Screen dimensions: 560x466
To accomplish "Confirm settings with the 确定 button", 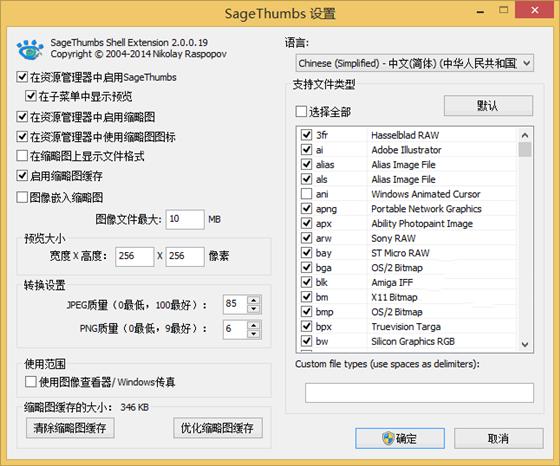I will pos(400,438).
